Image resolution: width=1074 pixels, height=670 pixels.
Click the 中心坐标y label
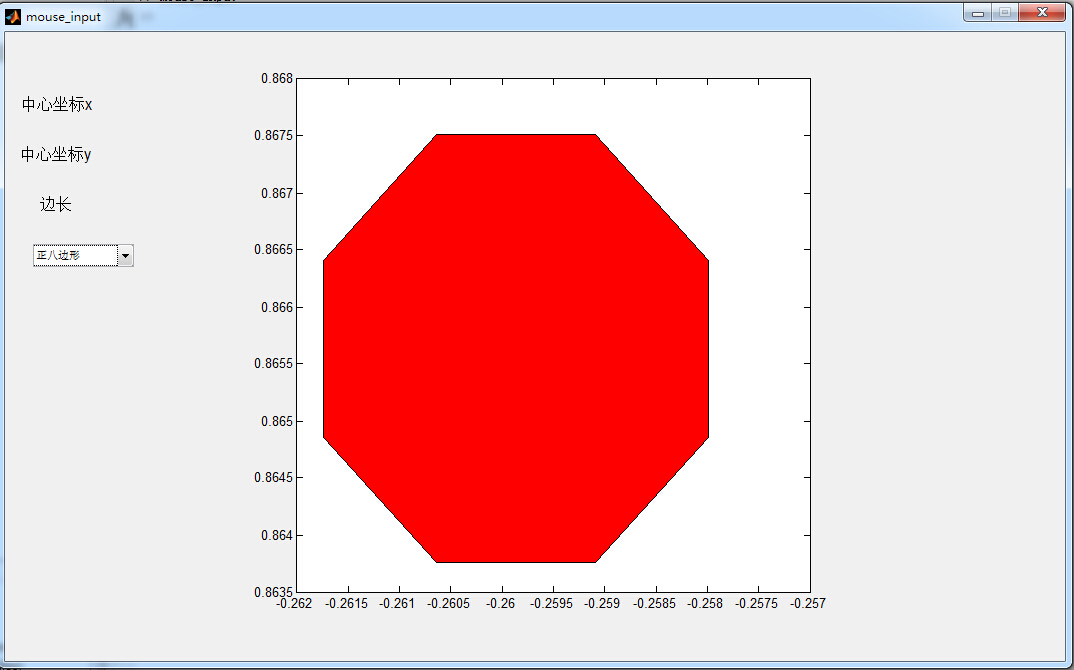56,155
